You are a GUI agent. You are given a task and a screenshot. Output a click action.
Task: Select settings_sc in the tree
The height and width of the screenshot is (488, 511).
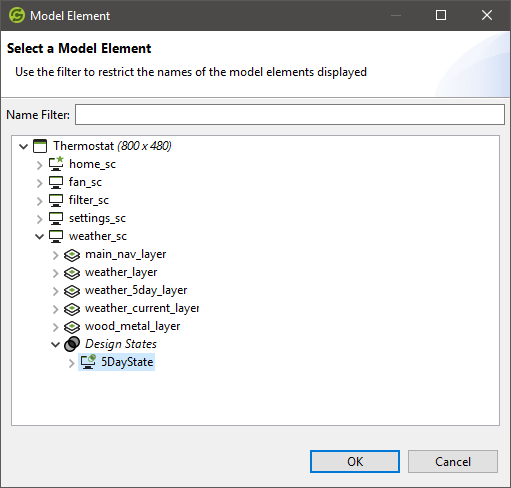tap(97, 218)
